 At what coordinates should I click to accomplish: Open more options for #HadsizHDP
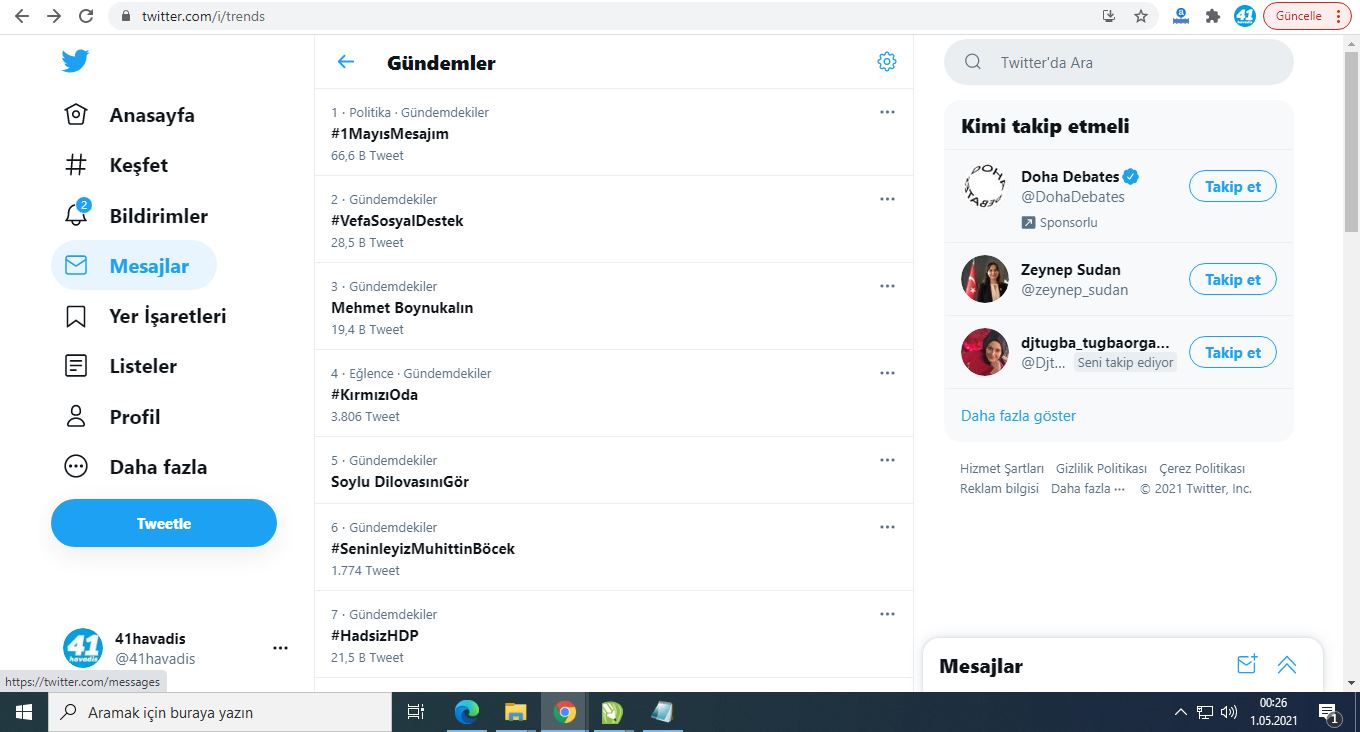coord(887,614)
